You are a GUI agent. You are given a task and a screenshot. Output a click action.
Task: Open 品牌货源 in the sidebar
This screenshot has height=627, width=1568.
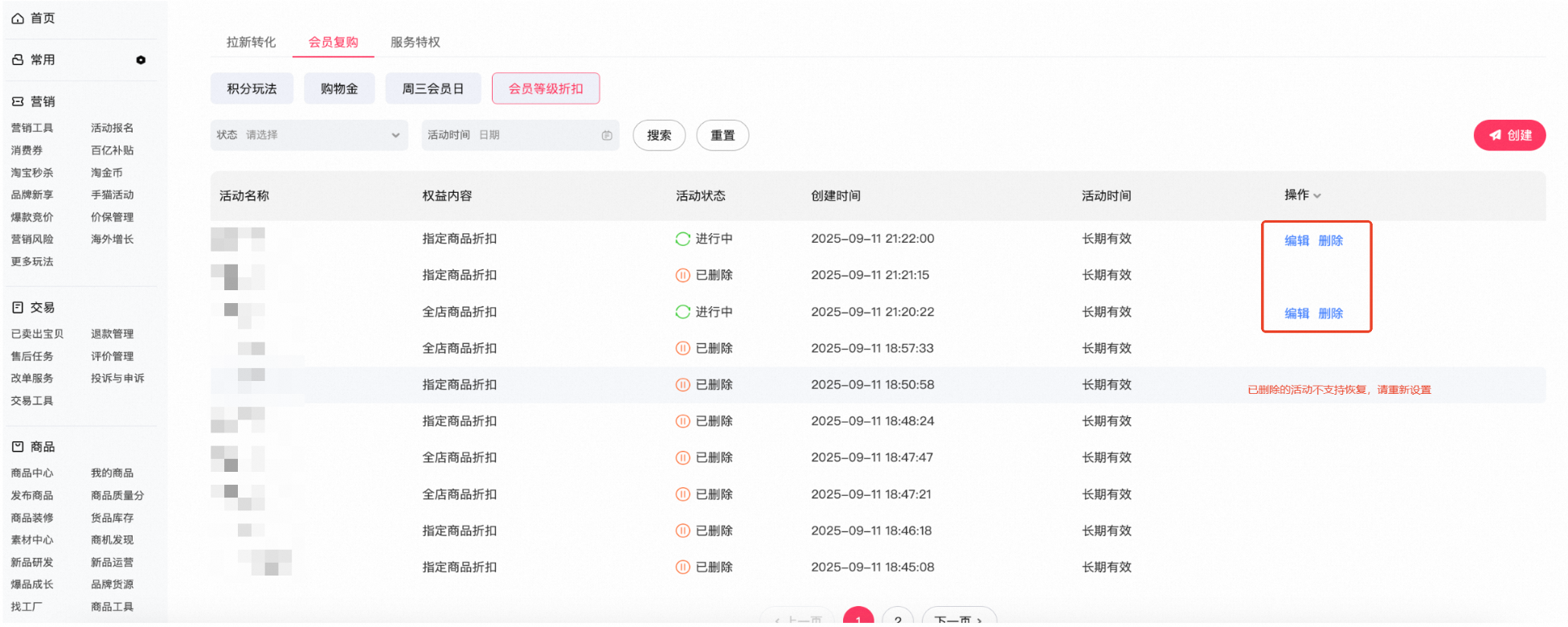[113, 584]
